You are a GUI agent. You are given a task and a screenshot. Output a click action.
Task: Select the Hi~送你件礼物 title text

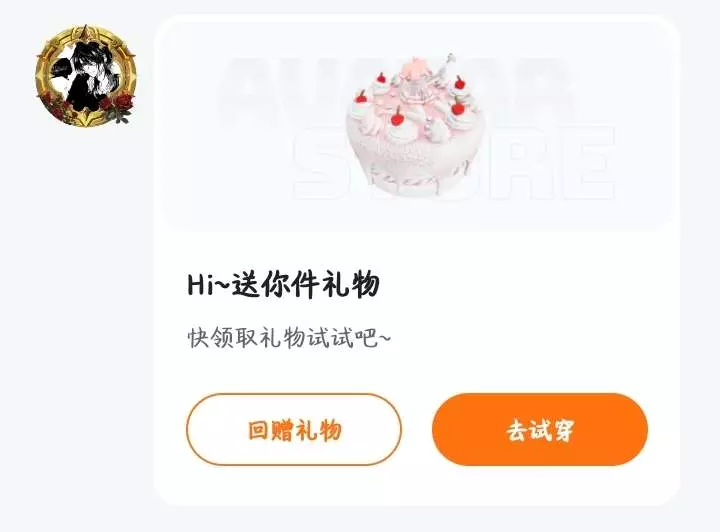(283, 285)
